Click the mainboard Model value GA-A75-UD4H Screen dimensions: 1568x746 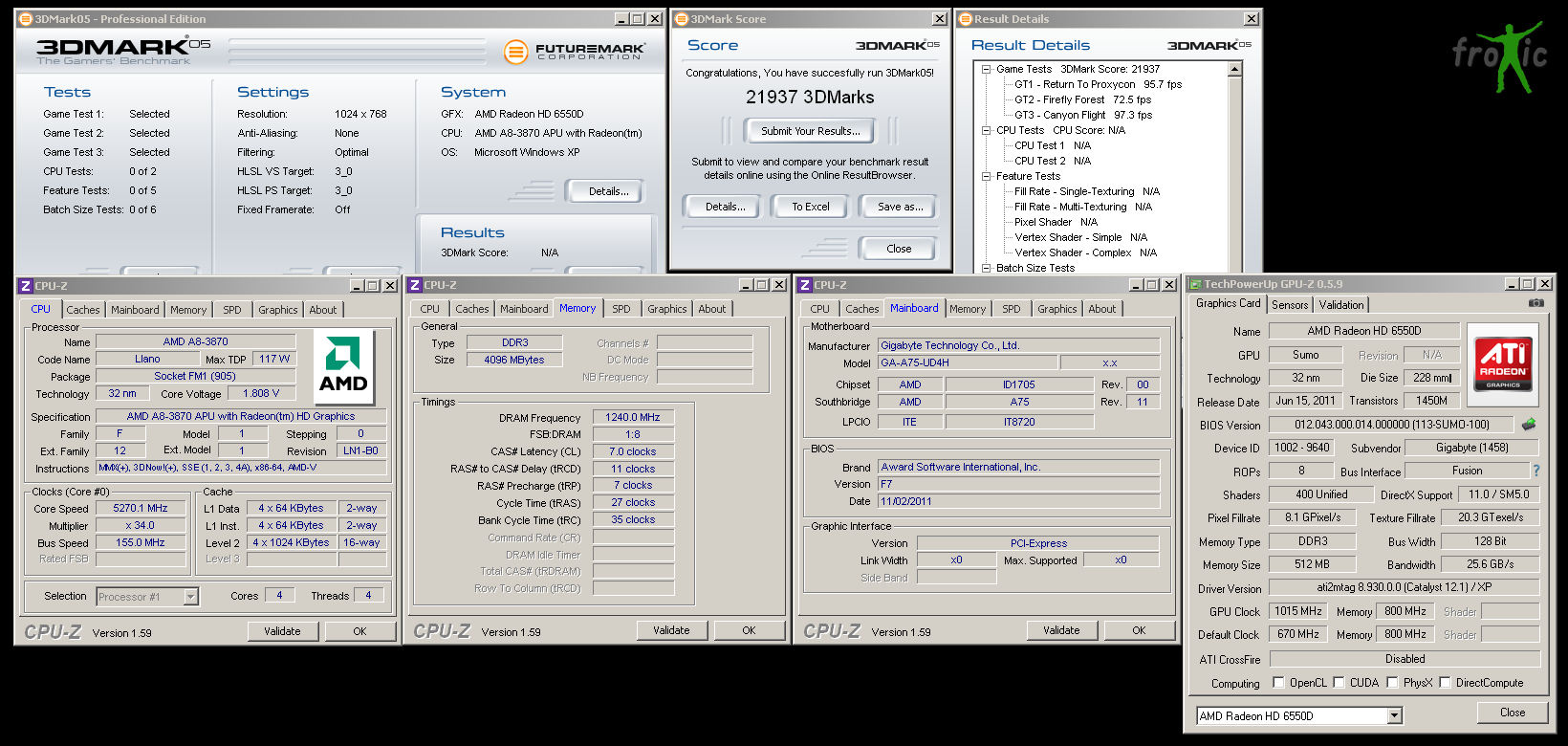[x=969, y=363]
